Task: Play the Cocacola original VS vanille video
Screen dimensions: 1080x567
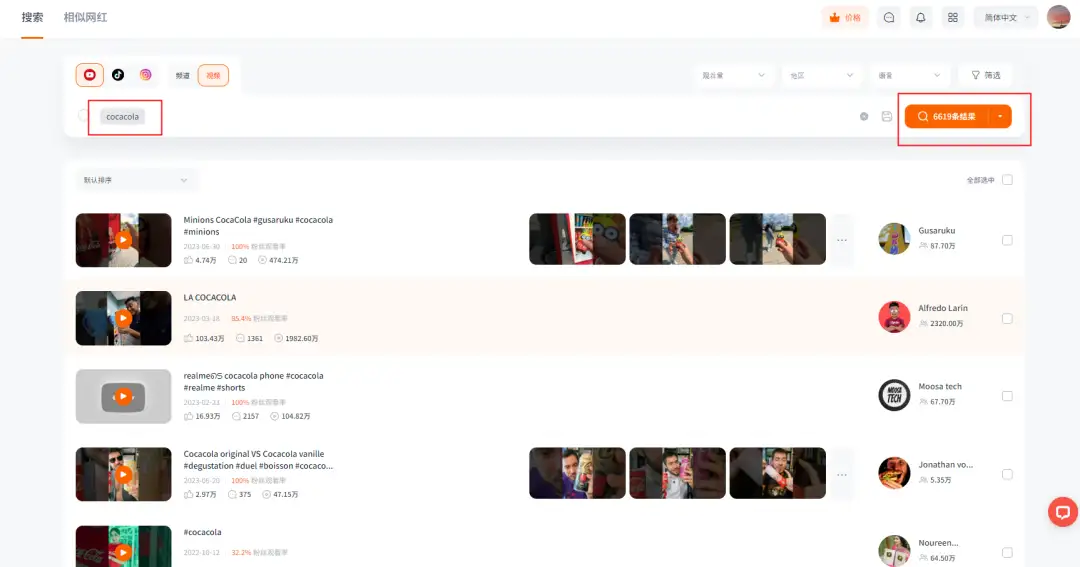Action: [x=123, y=474]
